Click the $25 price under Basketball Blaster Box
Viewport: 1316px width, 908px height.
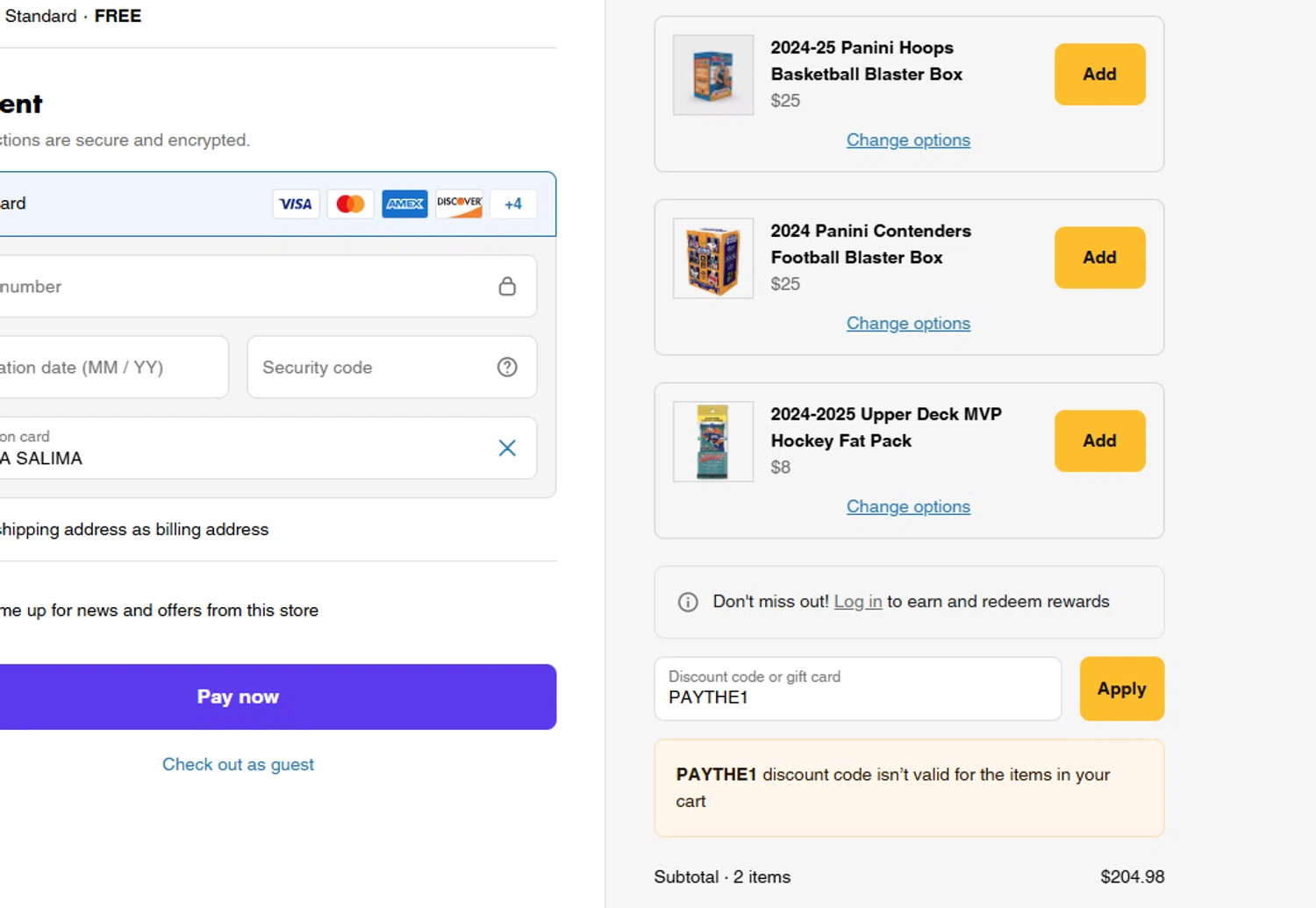785,101
